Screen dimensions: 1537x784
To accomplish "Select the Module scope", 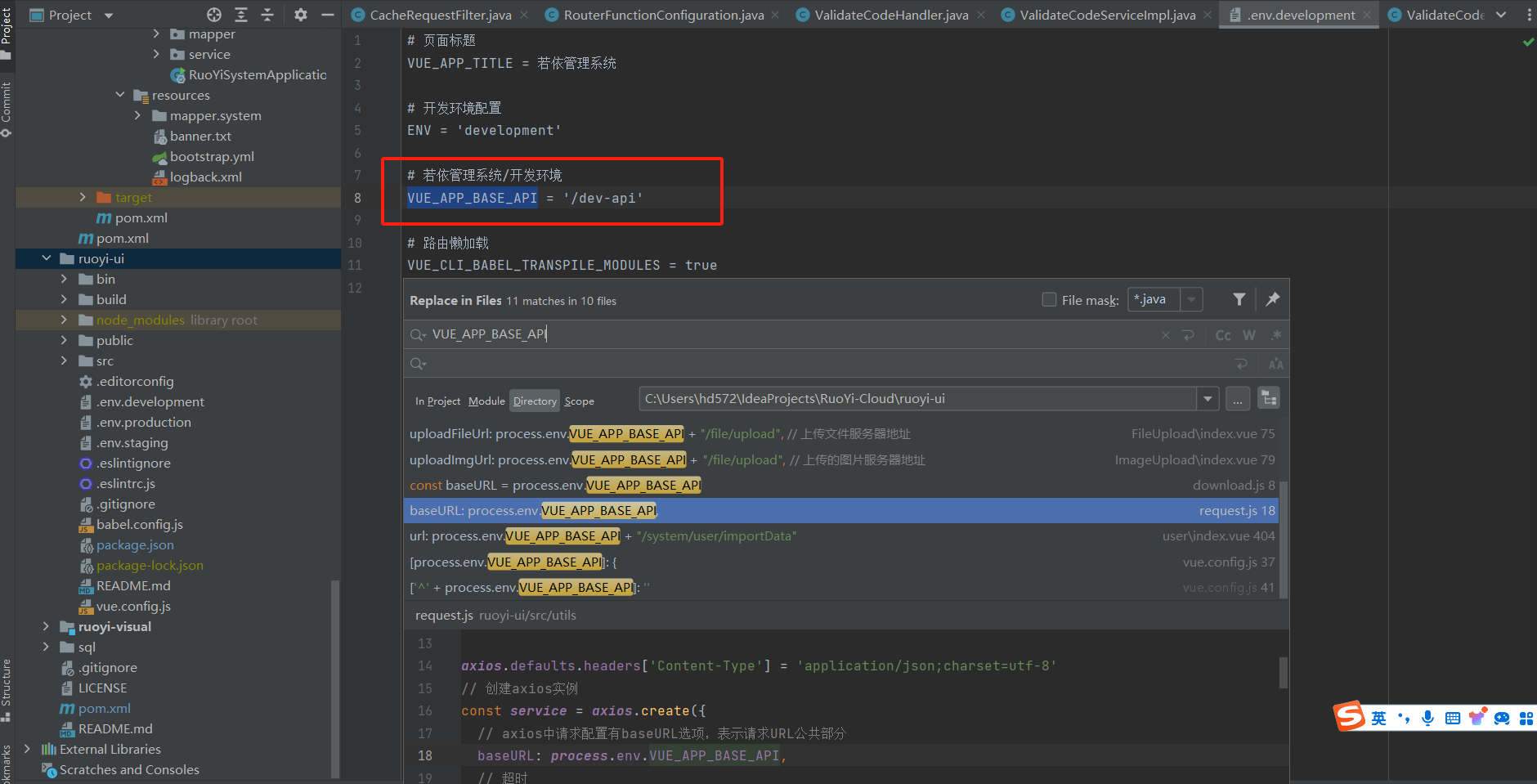I will [x=486, y=401].
